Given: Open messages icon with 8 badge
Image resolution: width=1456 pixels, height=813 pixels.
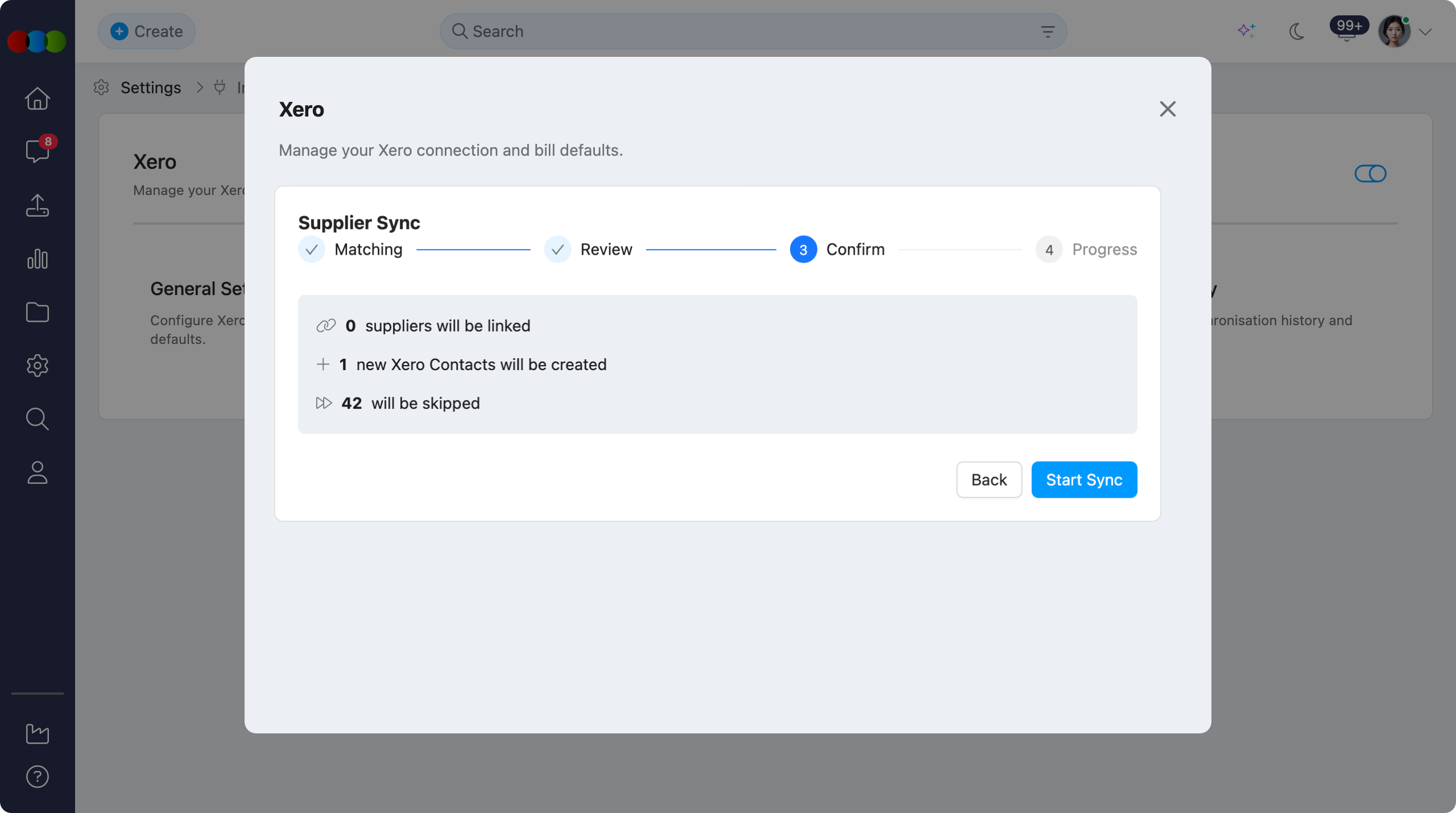Looking at the screenshot, I should coord(38,150).
